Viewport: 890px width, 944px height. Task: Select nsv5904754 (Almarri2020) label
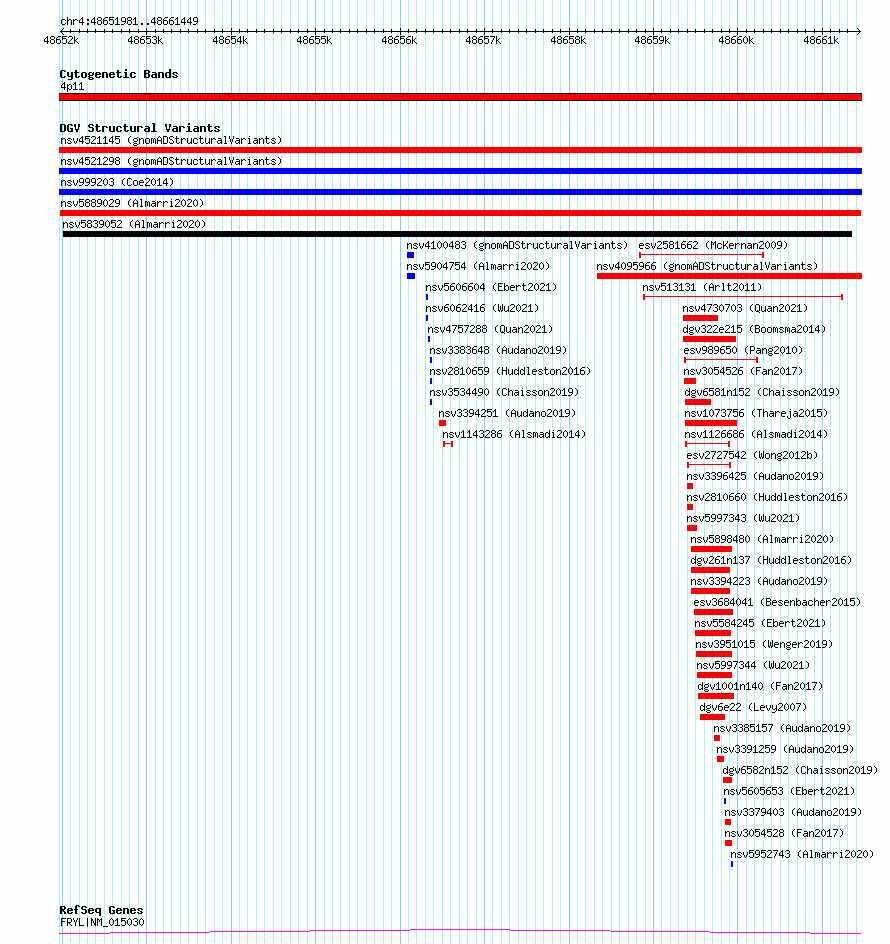[478, 267]
